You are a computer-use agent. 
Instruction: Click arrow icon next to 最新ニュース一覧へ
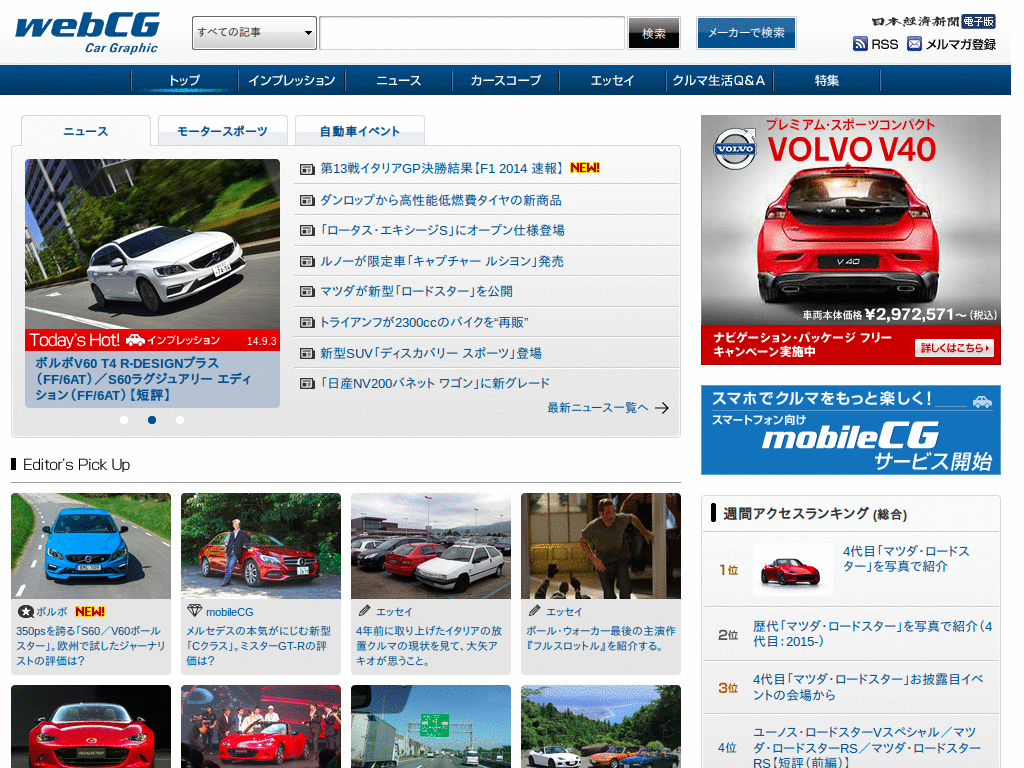pos(662,408)
